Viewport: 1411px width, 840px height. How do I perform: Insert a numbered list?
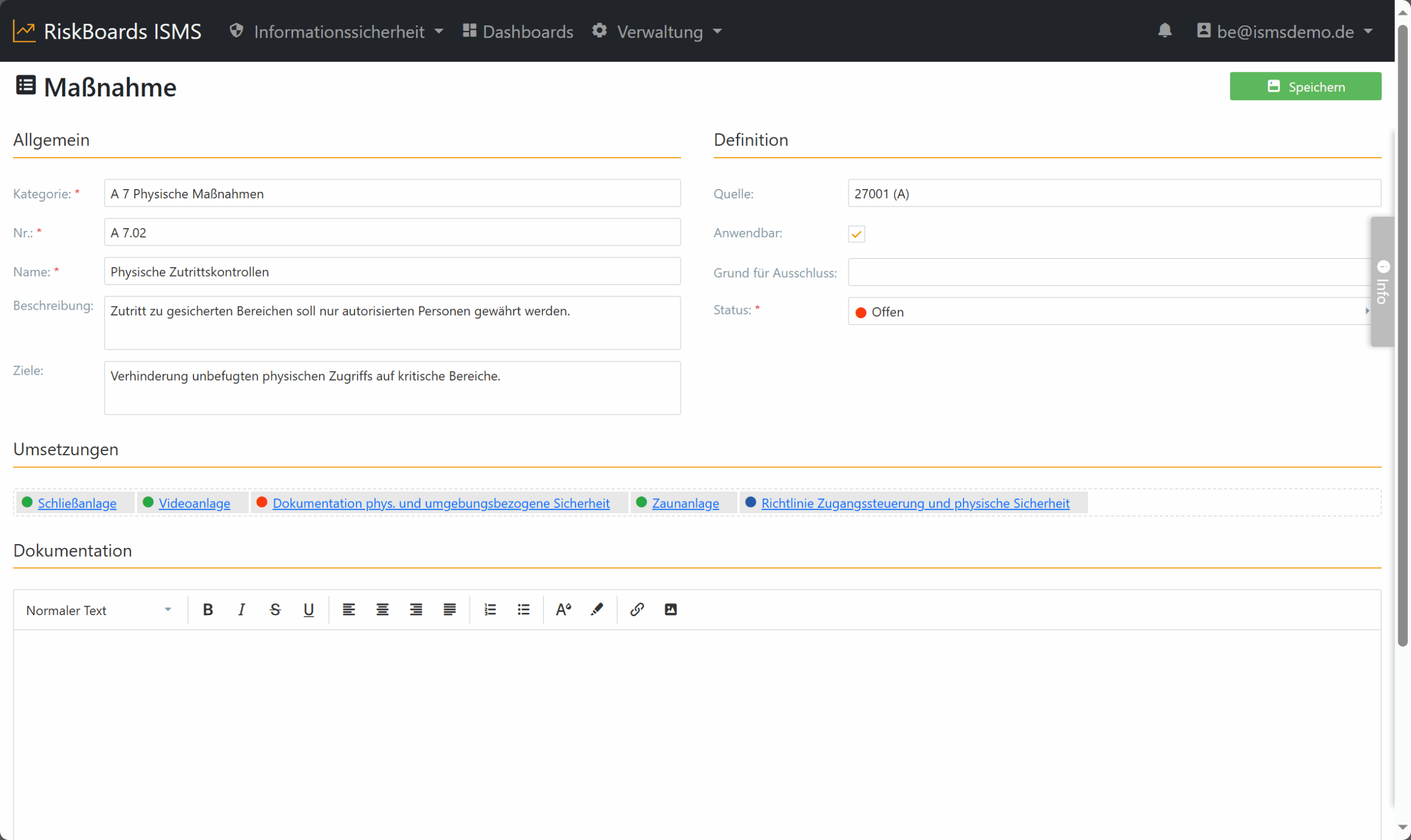(x=490, y=610)
